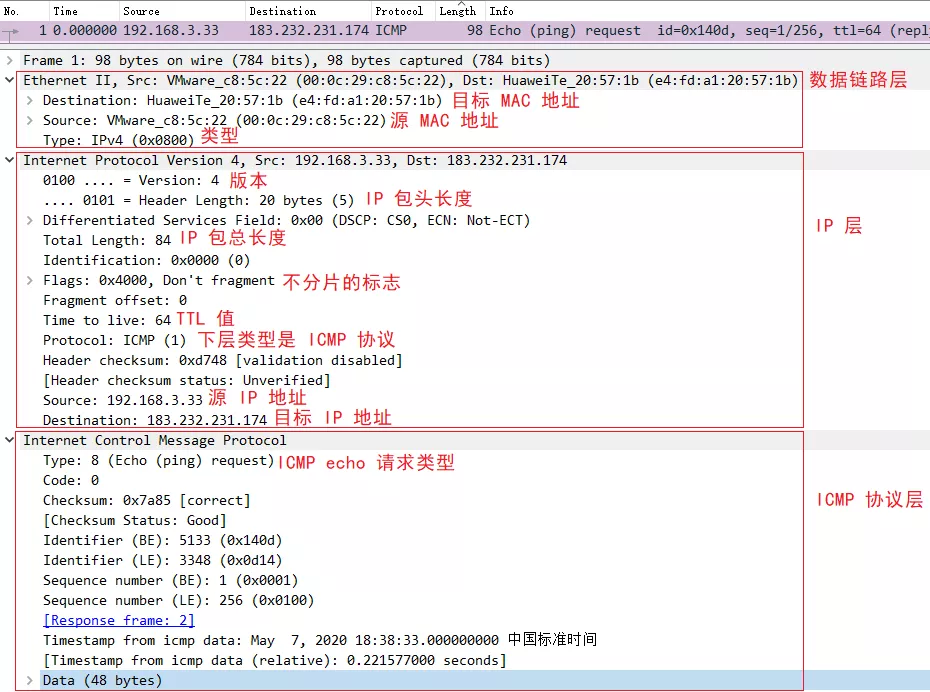Sort by Length column header
This screenshot has height=692, width=930.
click(460, 11)
